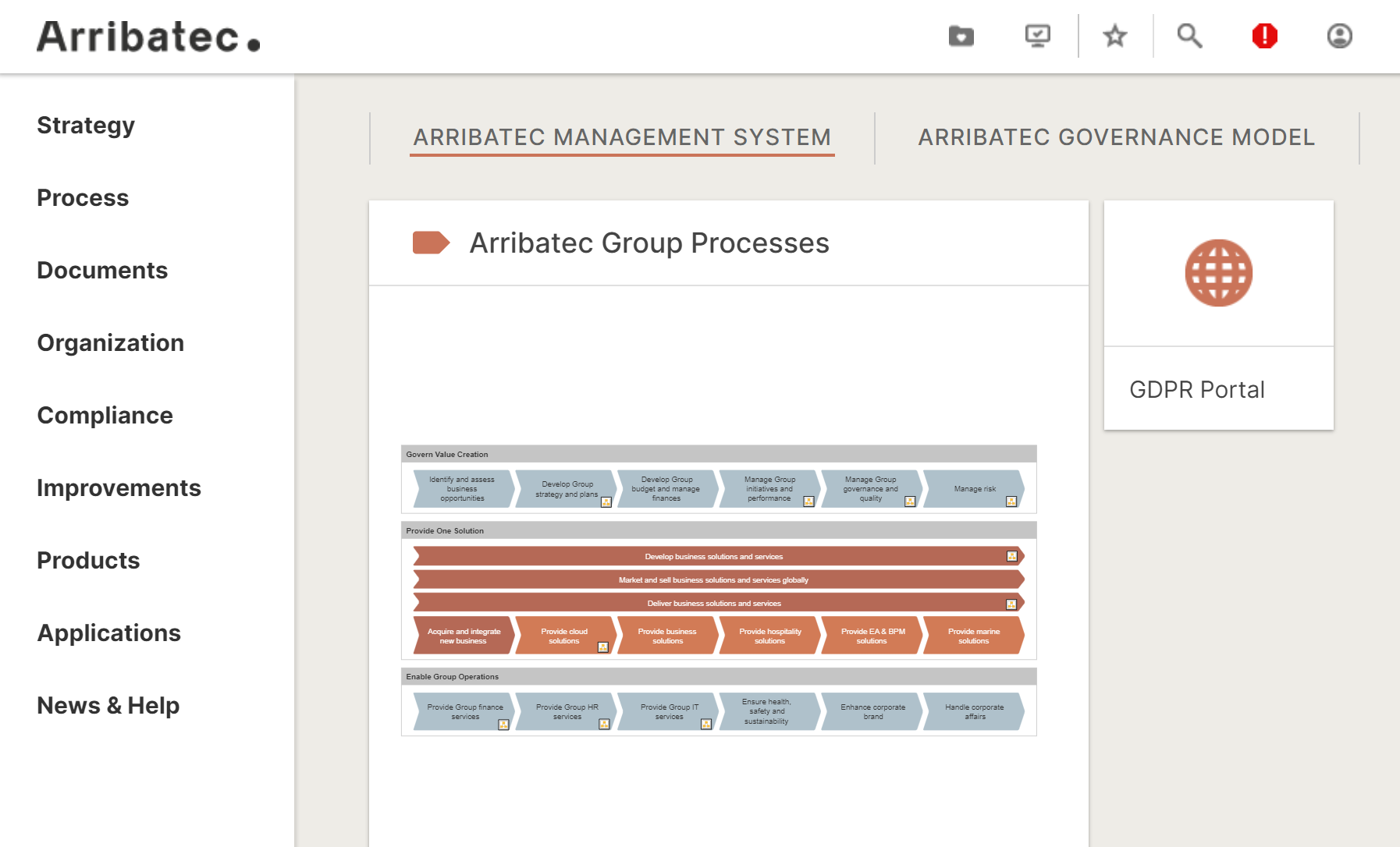Click the Arribatec logo
1400x847 pixels.
pyautogui.click(x=148, y=36)
